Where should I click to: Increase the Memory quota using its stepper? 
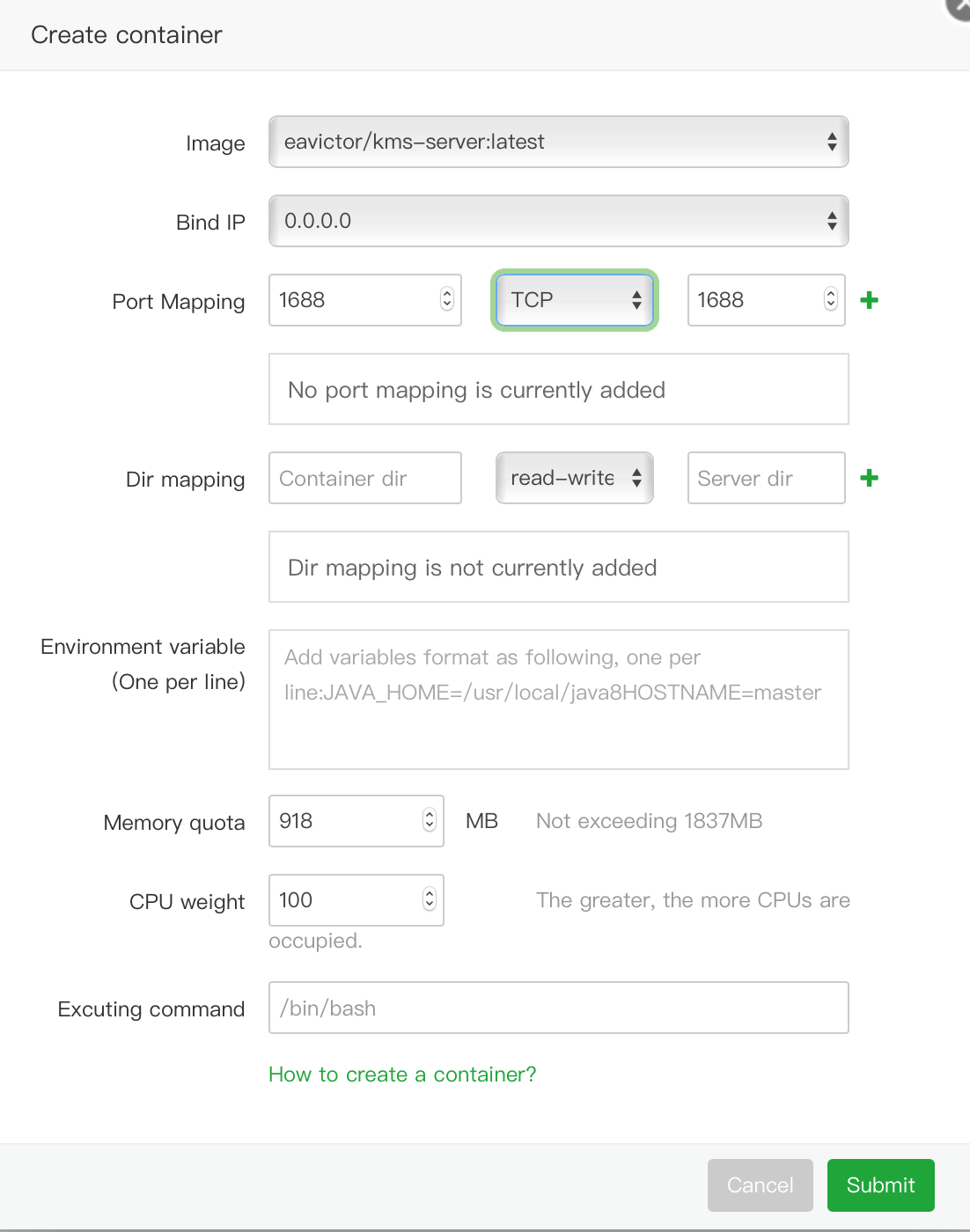[430, 813]
